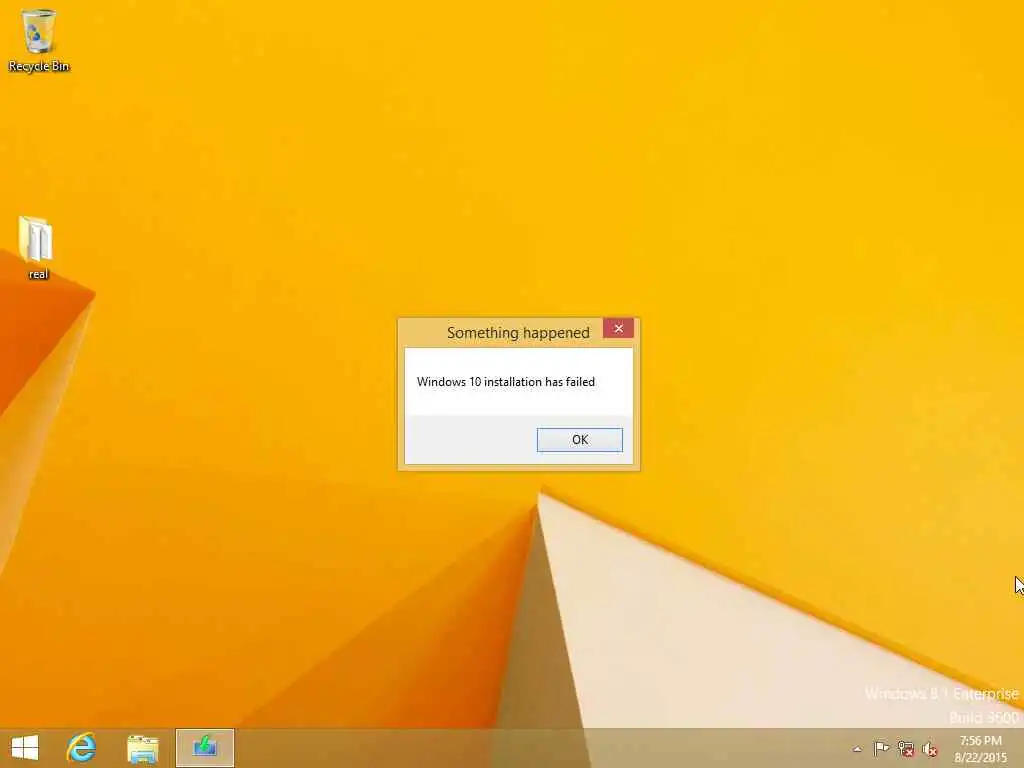
Task: Click OK in the Something happened dialog
Action: [579, 440]
